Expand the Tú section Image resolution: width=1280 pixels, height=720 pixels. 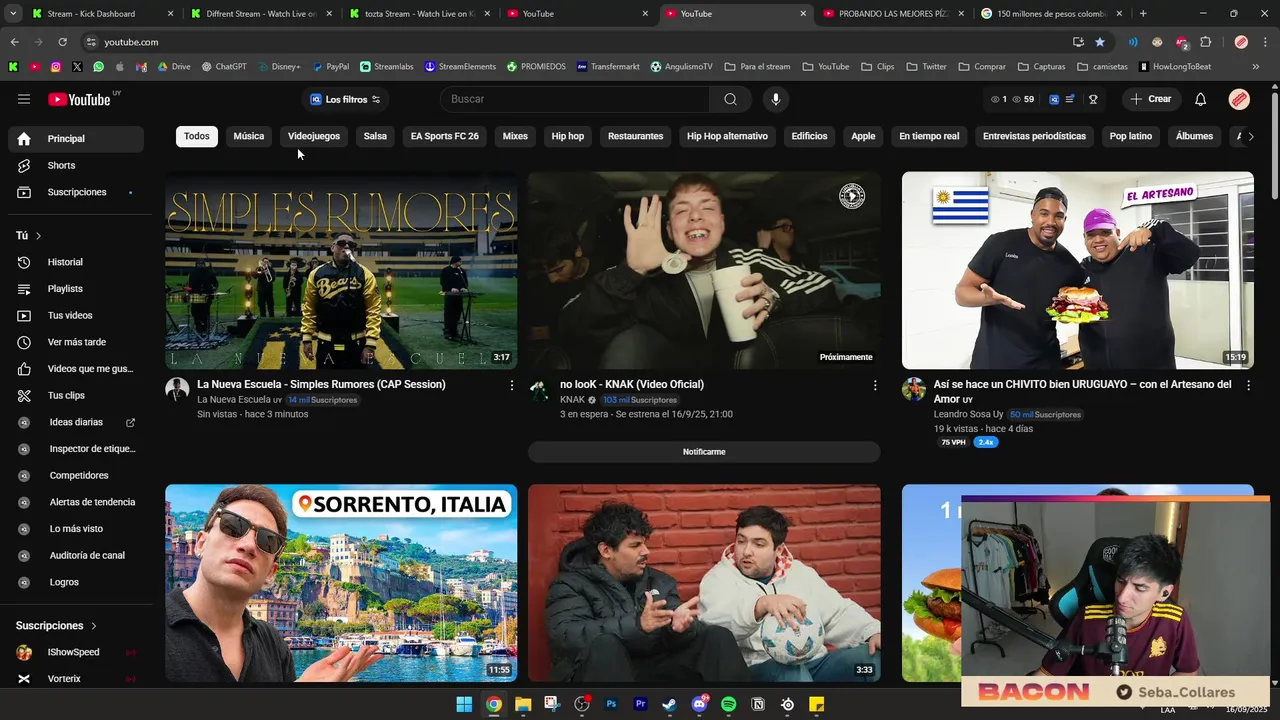click(29, 236)
